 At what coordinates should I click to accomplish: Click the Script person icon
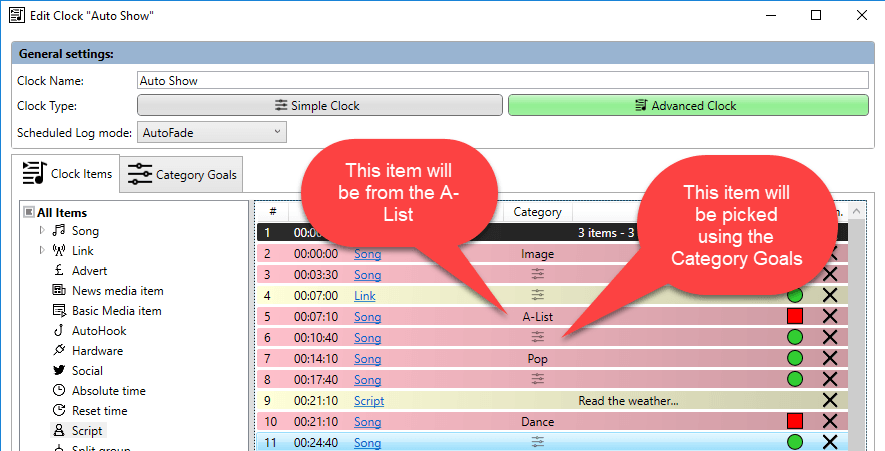[x=59, y=431]
